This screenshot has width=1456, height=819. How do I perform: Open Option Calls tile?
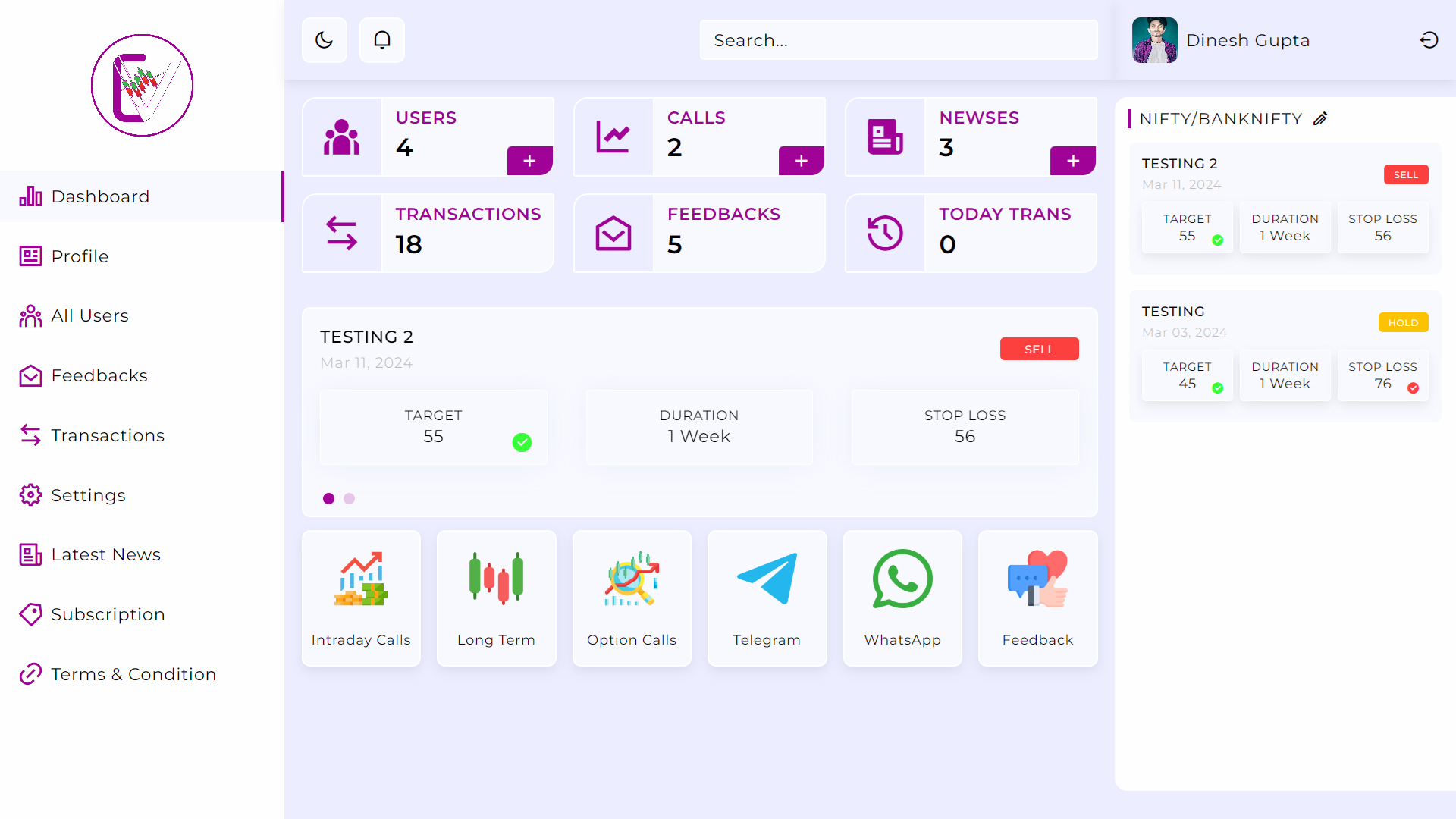632,598
